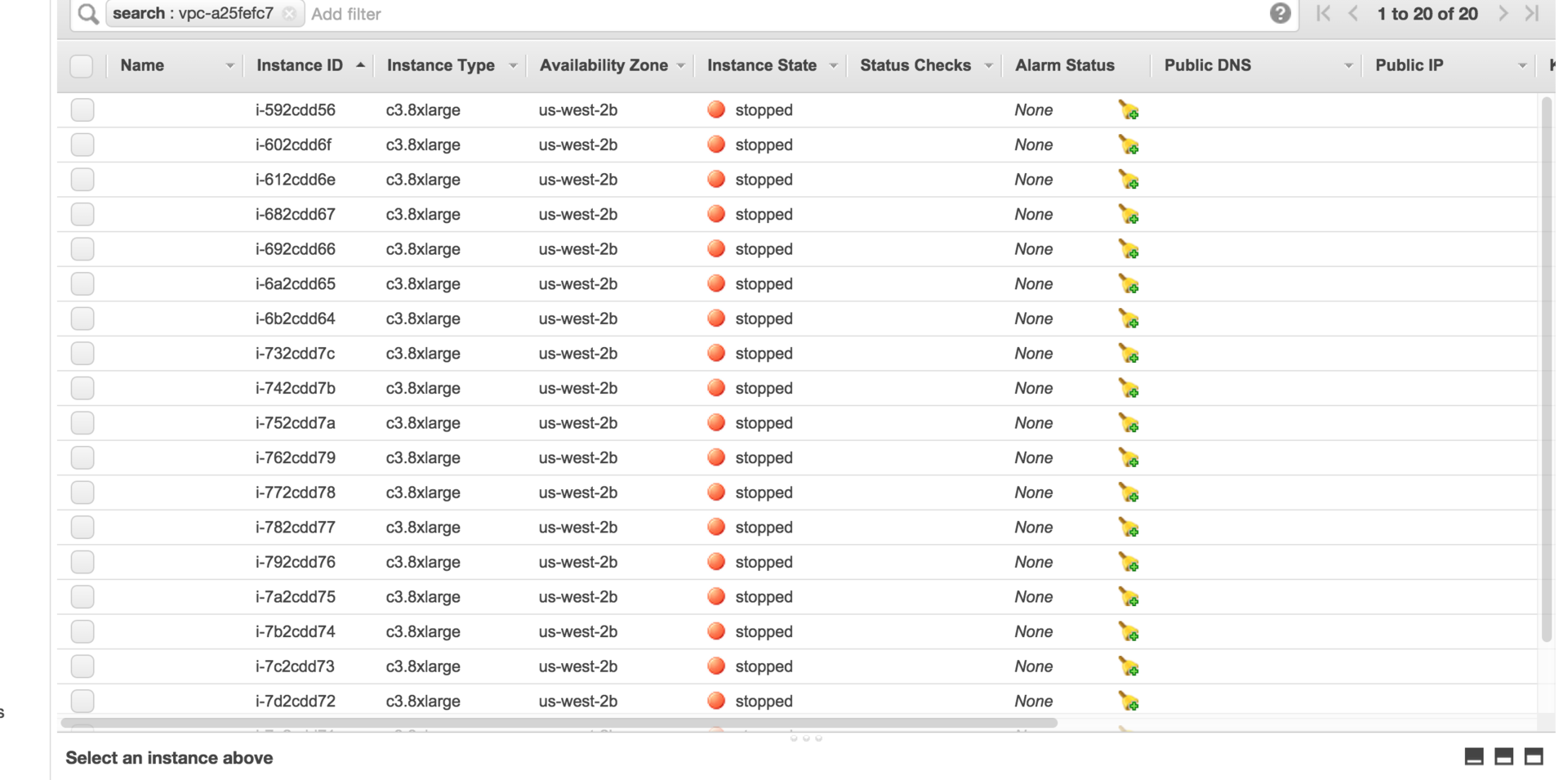Open the help question mark icon
The image size is (1568, 780).
pos(1280,13)
